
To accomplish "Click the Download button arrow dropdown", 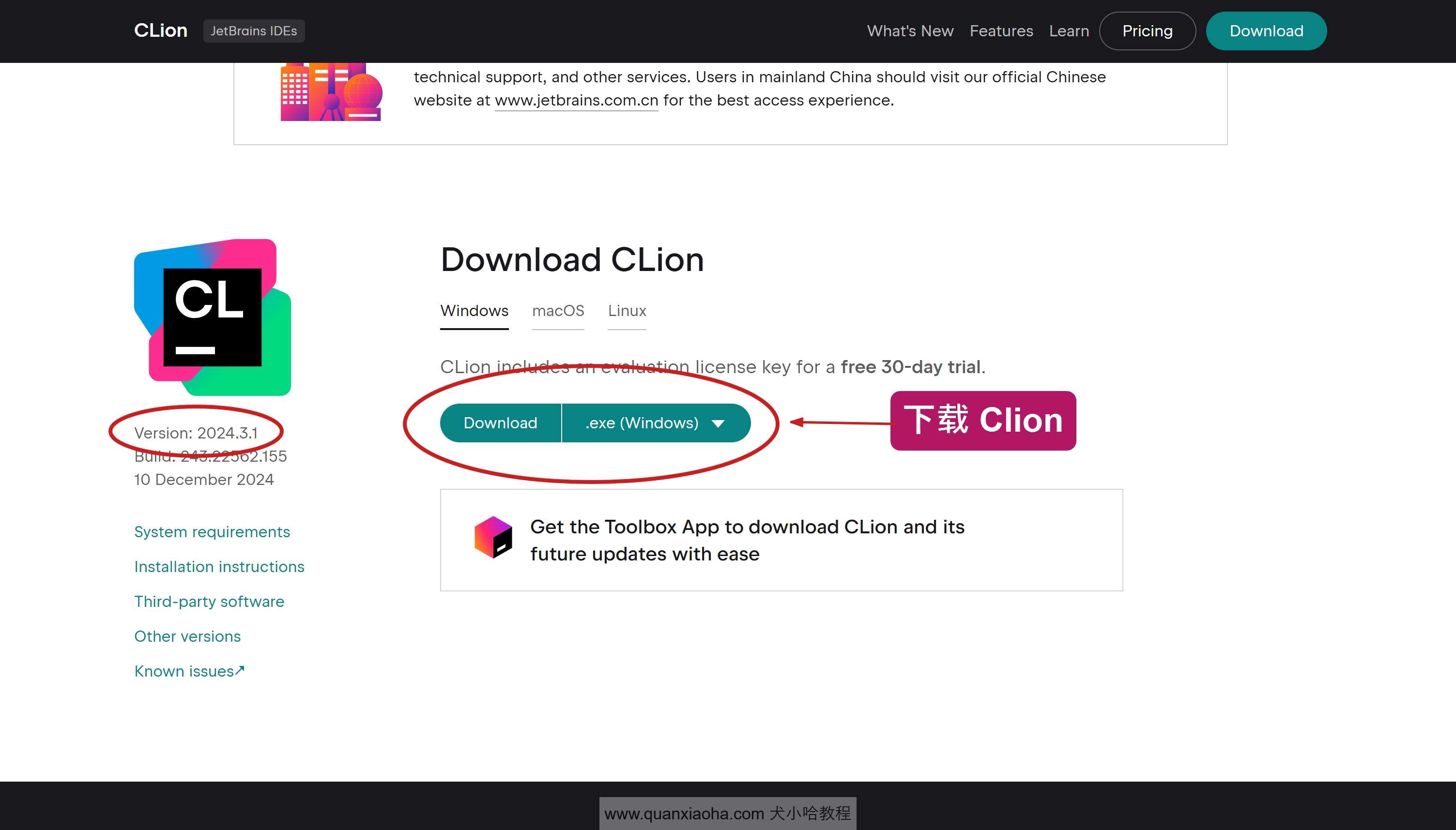I will 720,423.
